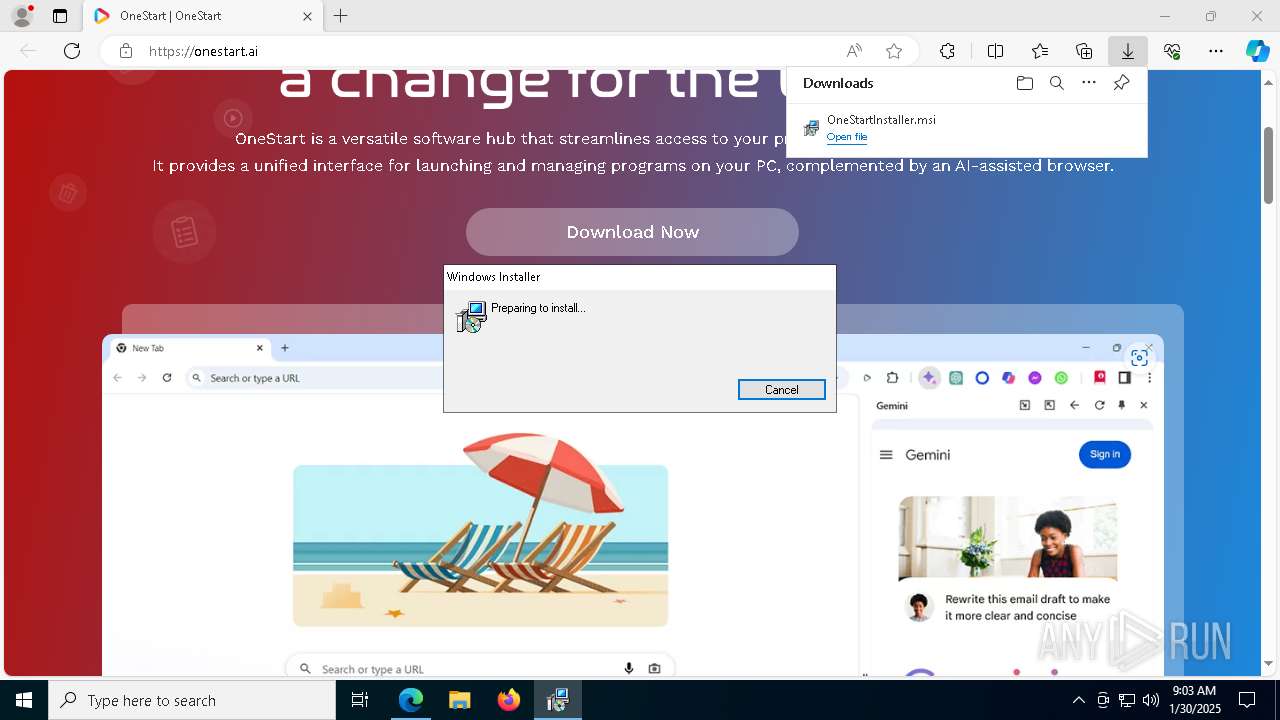1280x720 pixels.
Task: Open Copilot sidebar icon
Action: [1258, 51]
